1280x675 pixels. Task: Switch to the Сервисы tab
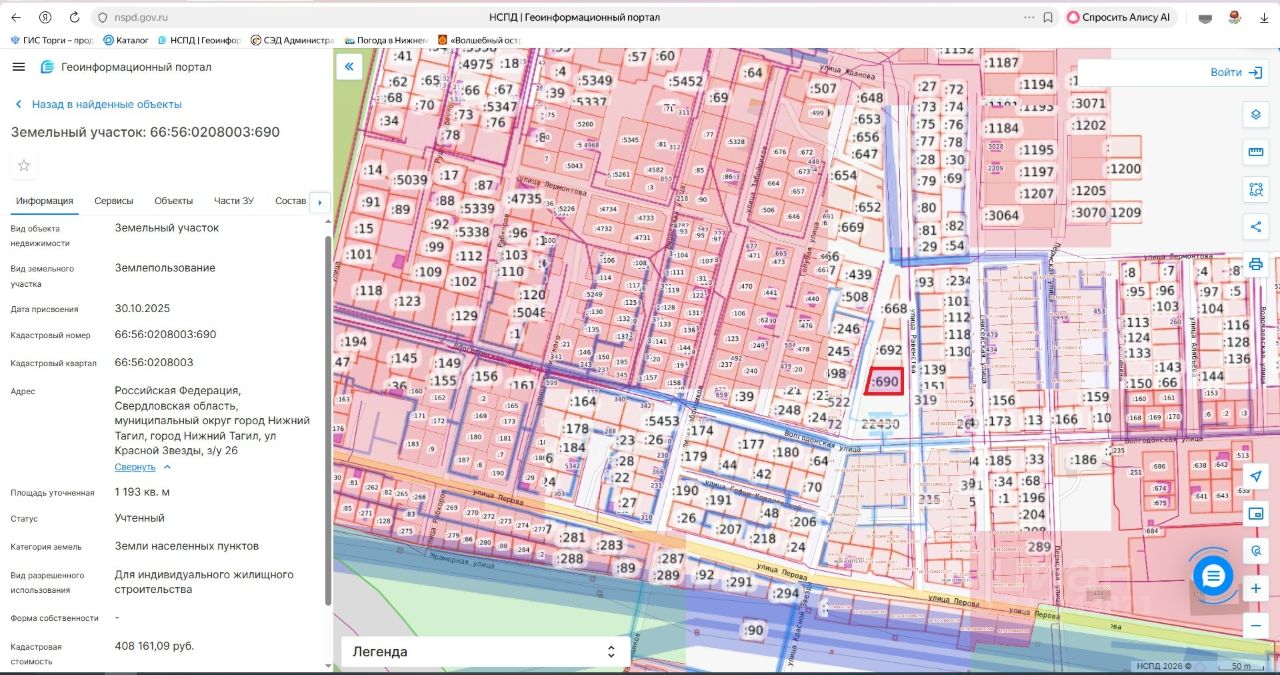click(x=114, y=201)
